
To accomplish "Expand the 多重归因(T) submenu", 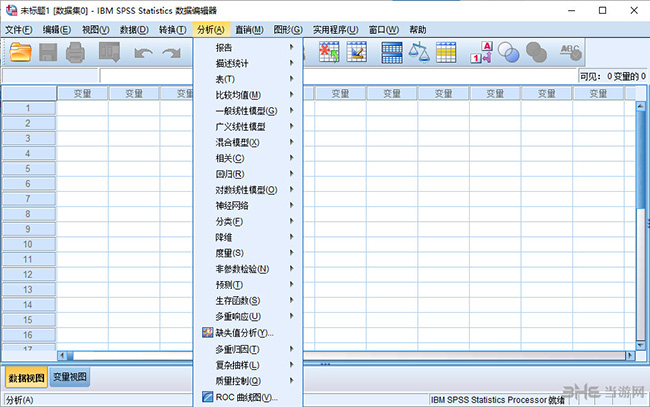I will click(x=248, y=349).
